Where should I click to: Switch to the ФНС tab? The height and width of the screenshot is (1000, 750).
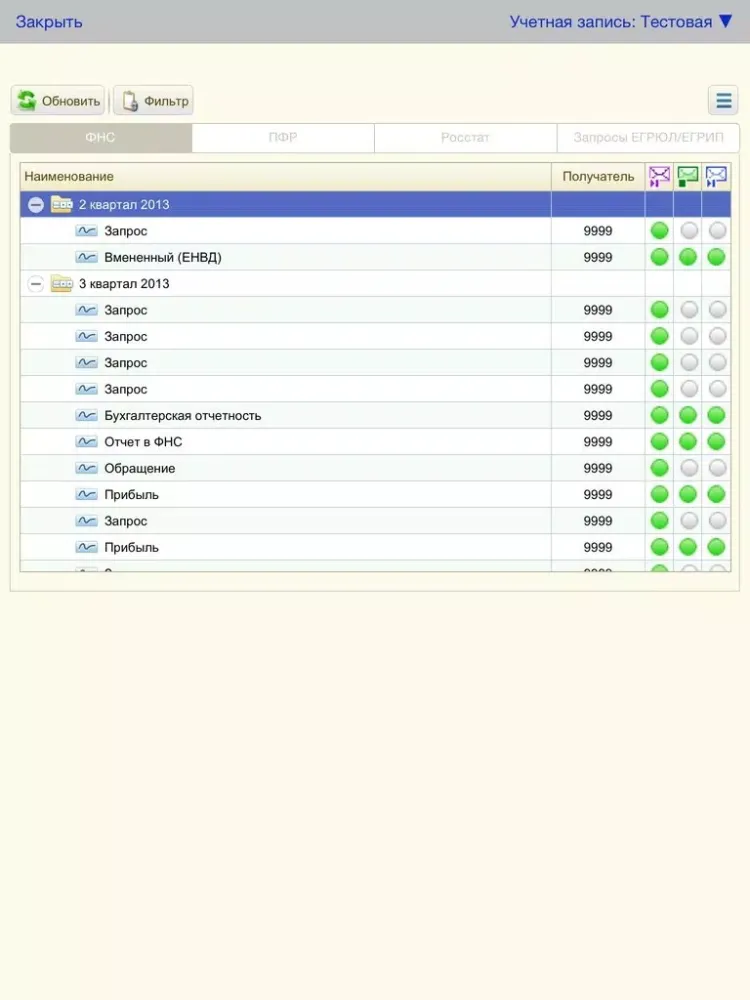[x=101, y=138]
